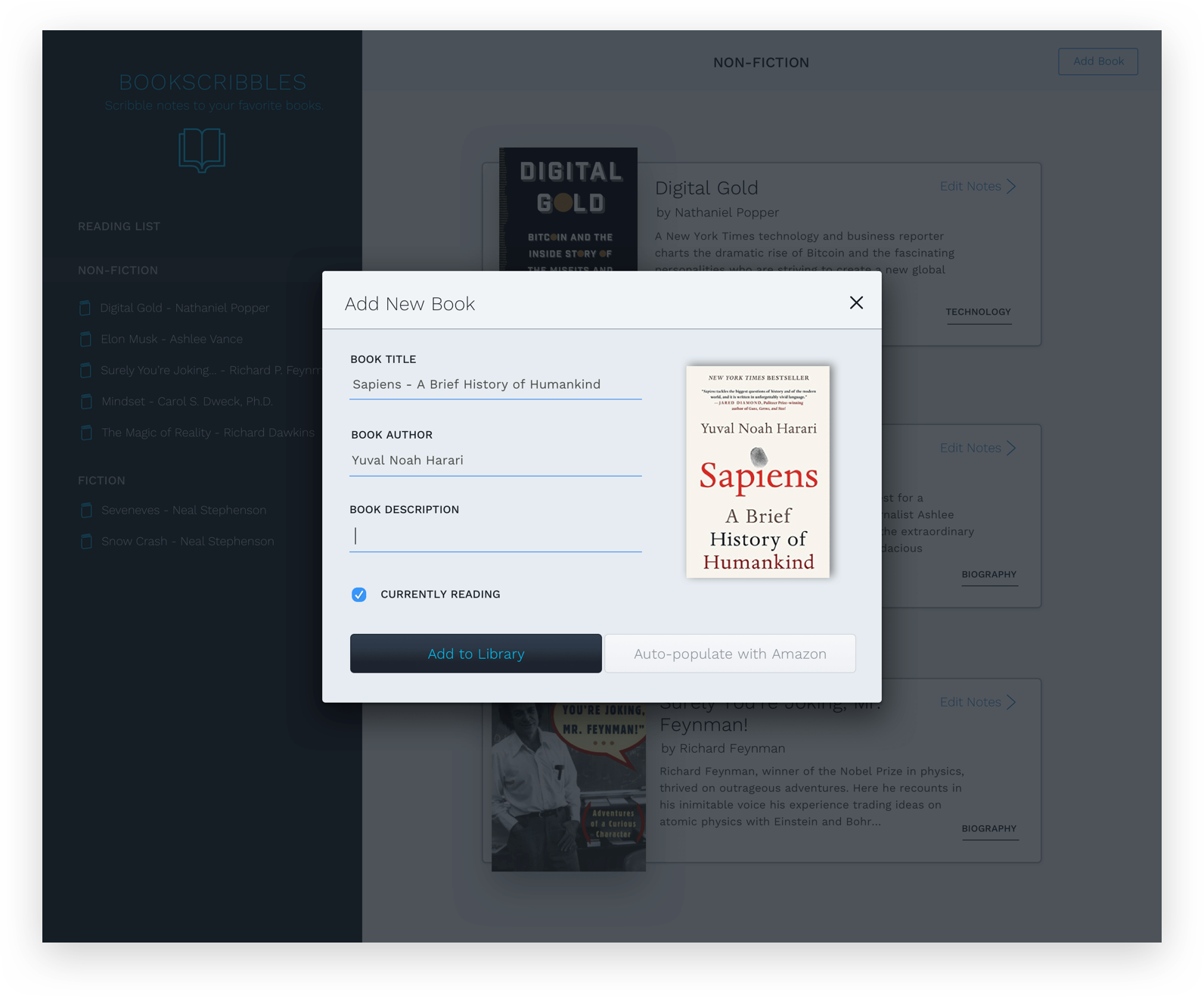Click the Add to Library button
The height and width of the screenshot is (997, 1204).
point(476,654)
